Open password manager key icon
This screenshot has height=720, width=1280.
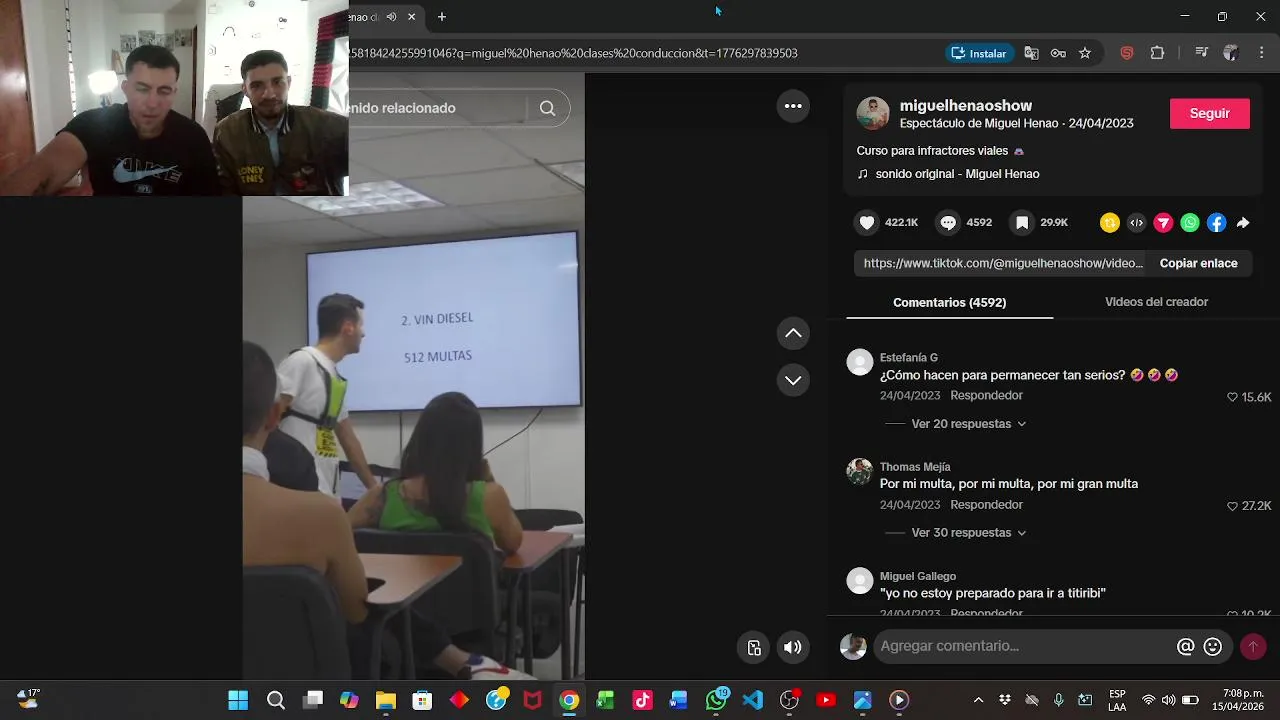(1058, 53)
